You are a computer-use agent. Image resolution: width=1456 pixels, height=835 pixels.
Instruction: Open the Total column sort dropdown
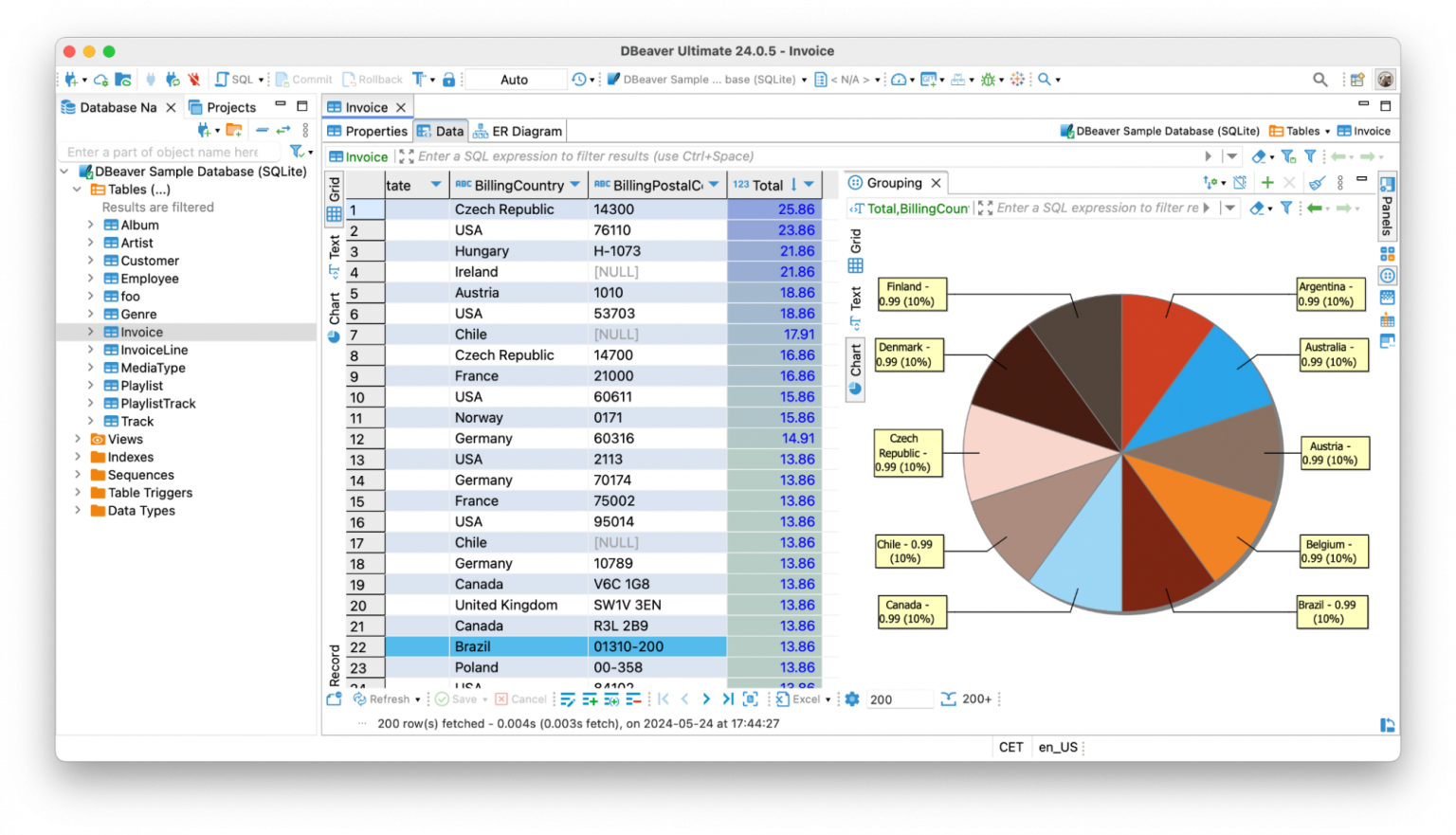(x=807, y=185)
